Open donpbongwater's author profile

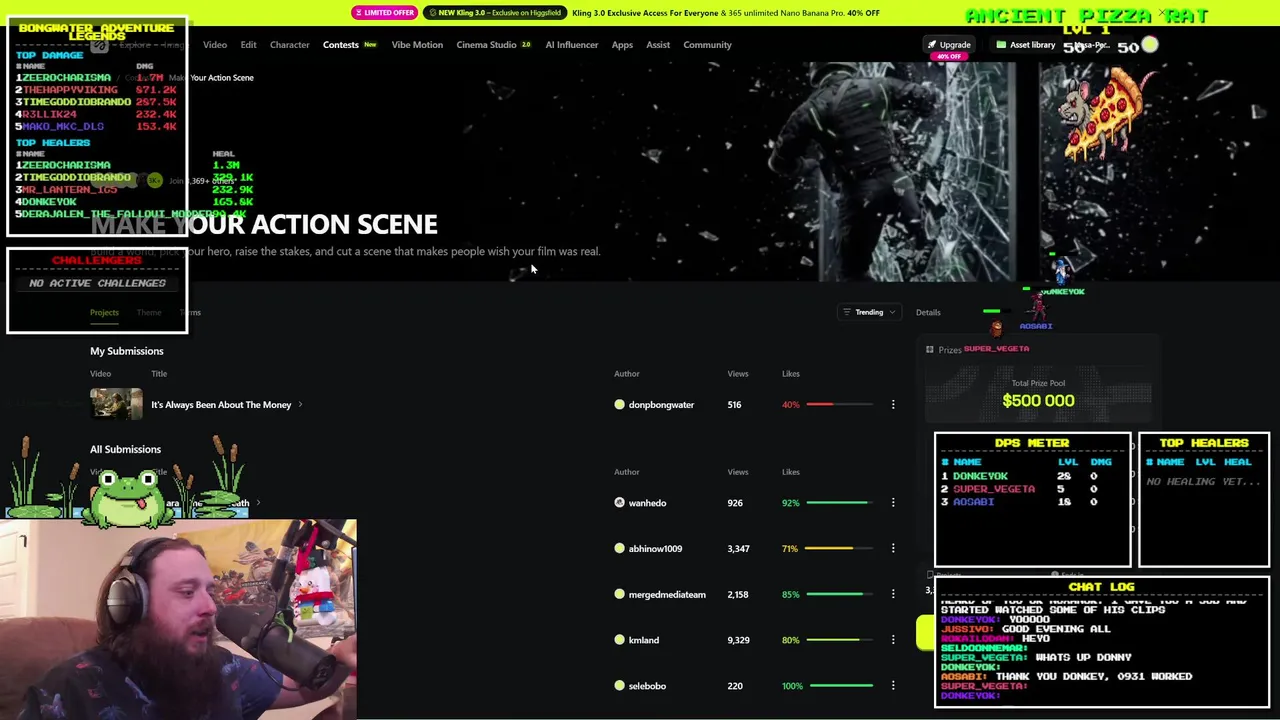[x=661, y=405]
